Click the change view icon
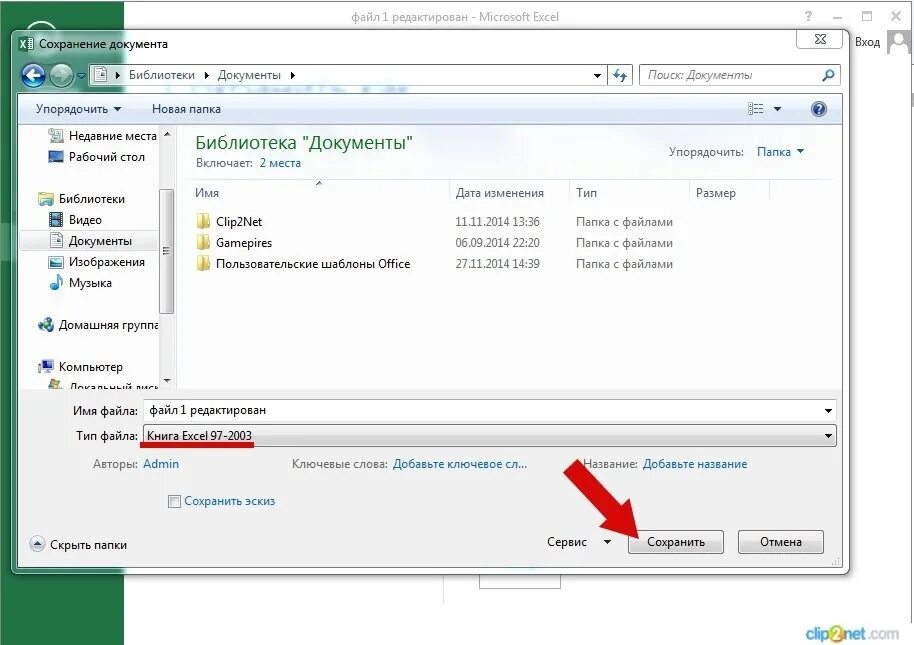914x645 pixels. pos(755,109)
